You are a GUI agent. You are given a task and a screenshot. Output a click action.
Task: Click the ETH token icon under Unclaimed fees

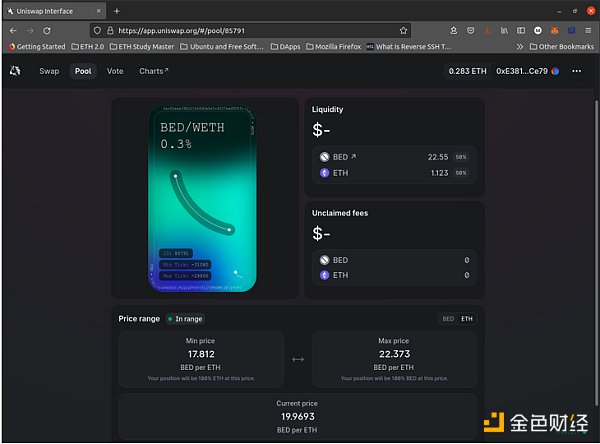[x=325, y=275]
